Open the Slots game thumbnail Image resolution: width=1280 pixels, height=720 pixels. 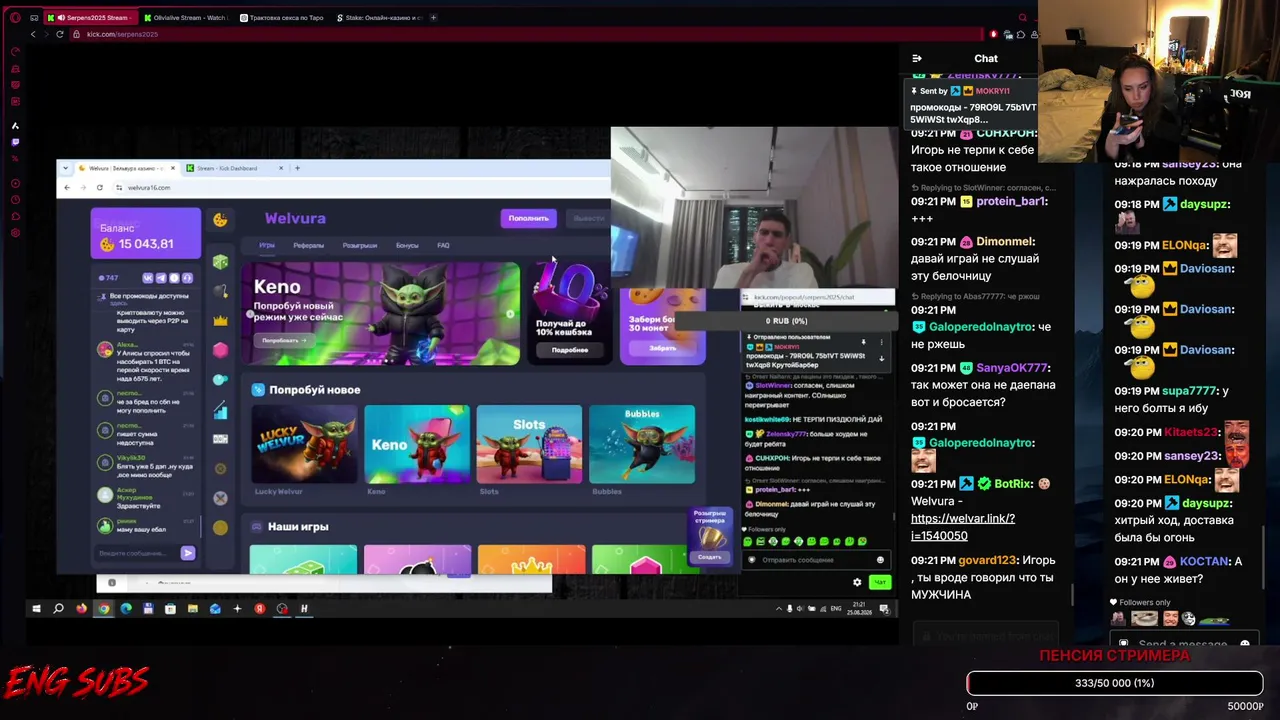529,444
